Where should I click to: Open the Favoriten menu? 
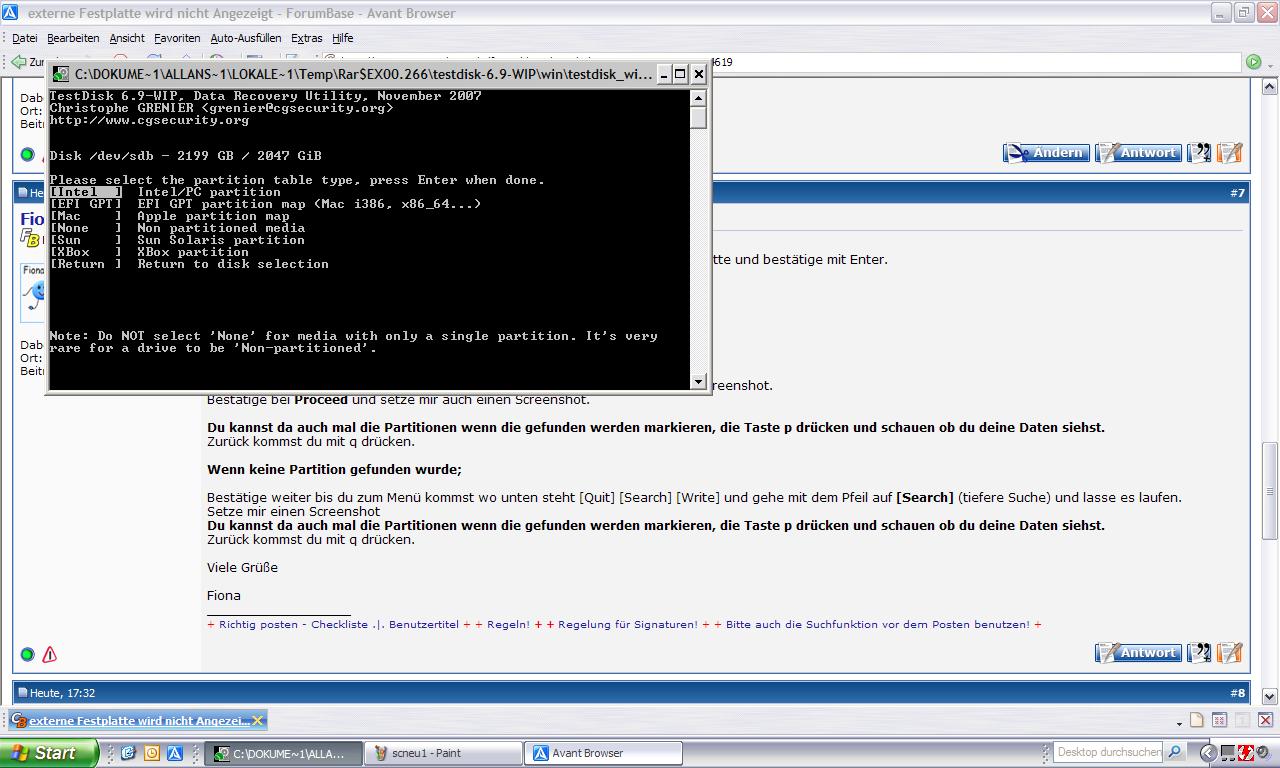177,38
